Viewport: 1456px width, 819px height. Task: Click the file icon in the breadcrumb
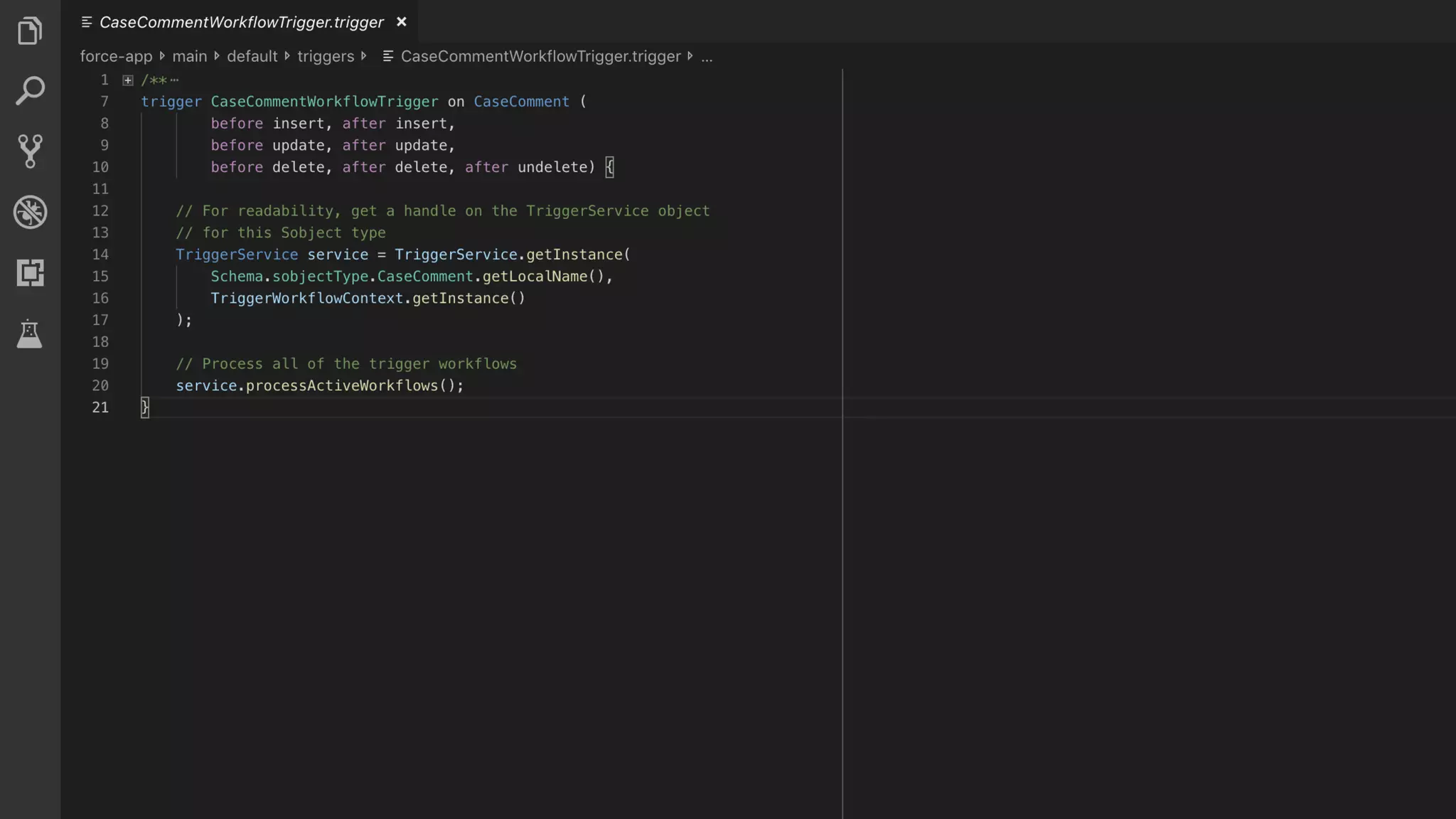click(x=388, y=56)
